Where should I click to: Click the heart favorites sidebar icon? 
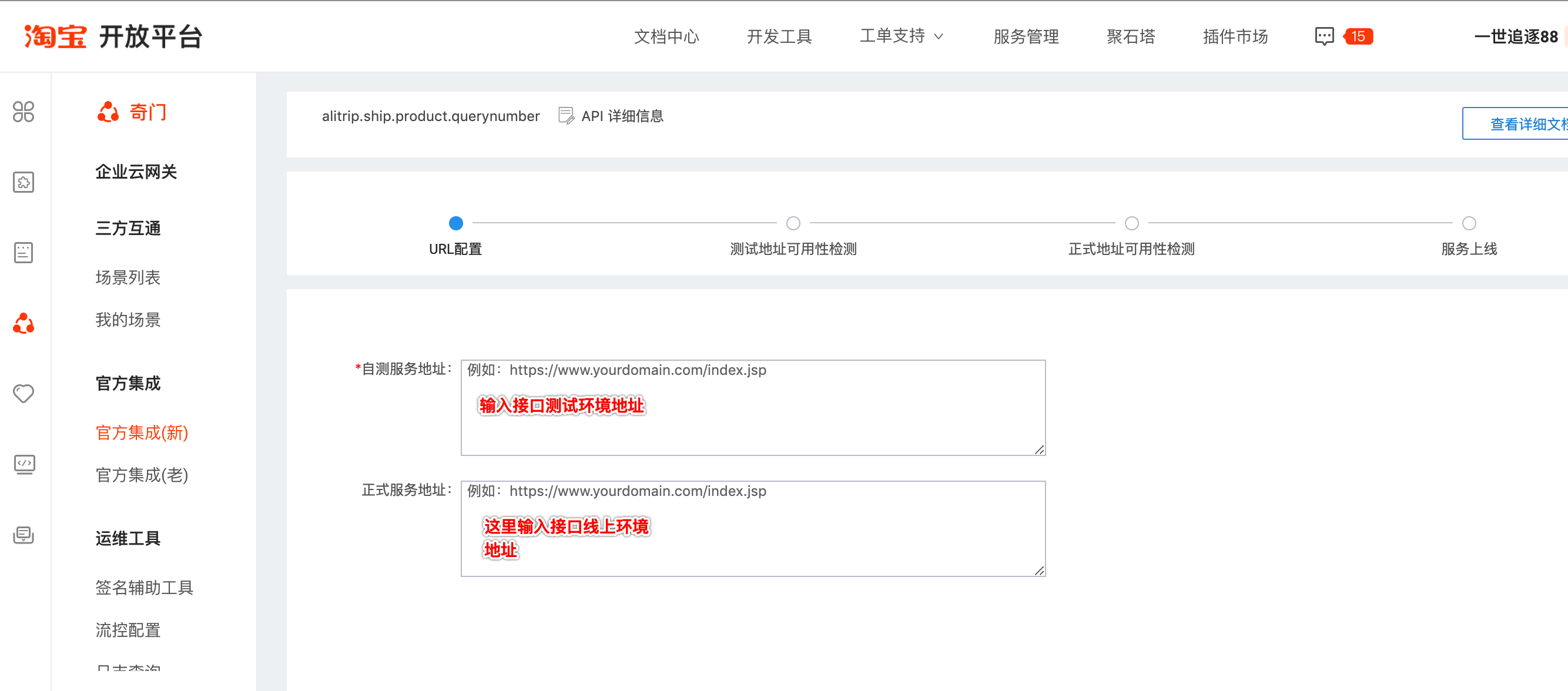tap(24, 393)
